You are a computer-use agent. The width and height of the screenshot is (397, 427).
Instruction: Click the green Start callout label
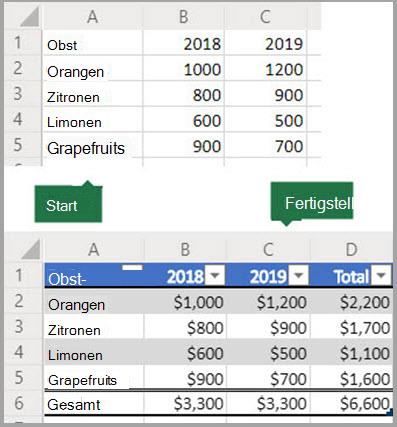[68, 204]
